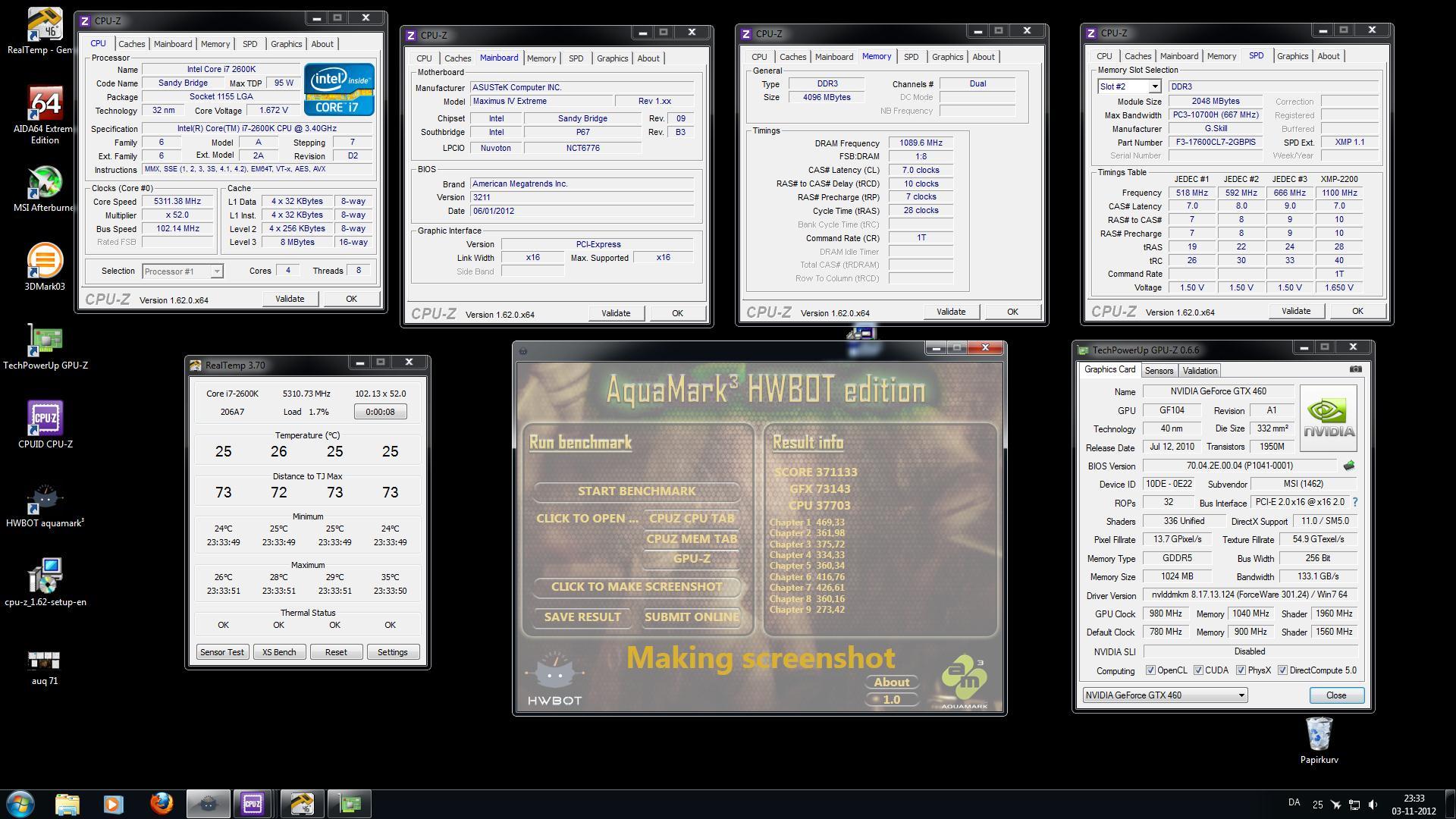Screen dimensions: 1456x819
Task: Click XS Bench in RealTemp
Action: click(x=279, y=652)
